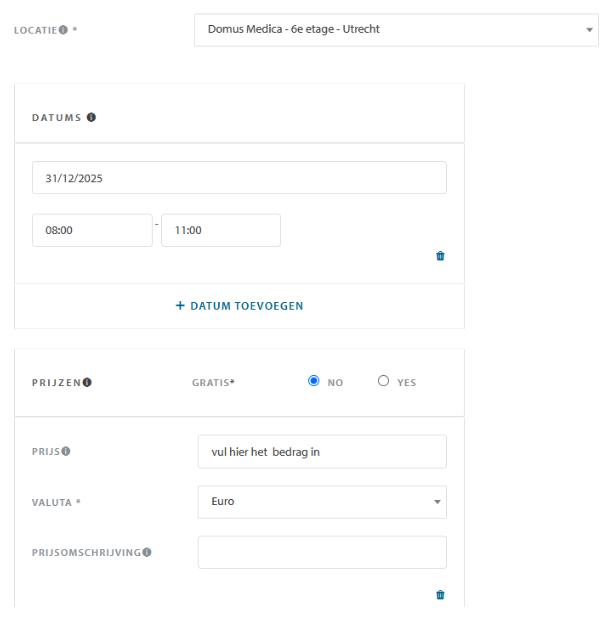Click the empty Prijsomschrijving text field
This screenshot has width=609, height=617.
322,552
